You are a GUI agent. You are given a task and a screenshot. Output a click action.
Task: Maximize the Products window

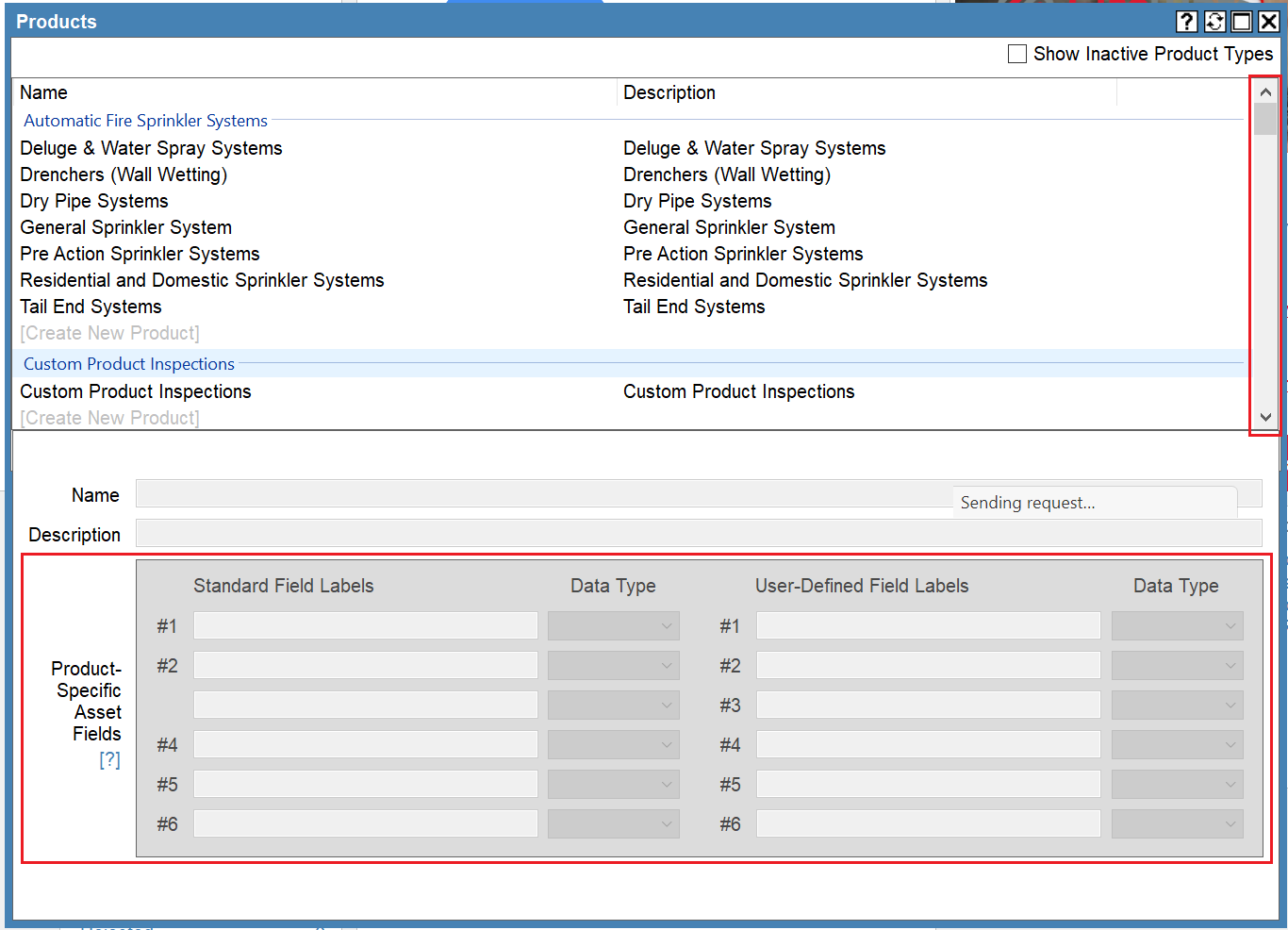tap(1242, 22)
